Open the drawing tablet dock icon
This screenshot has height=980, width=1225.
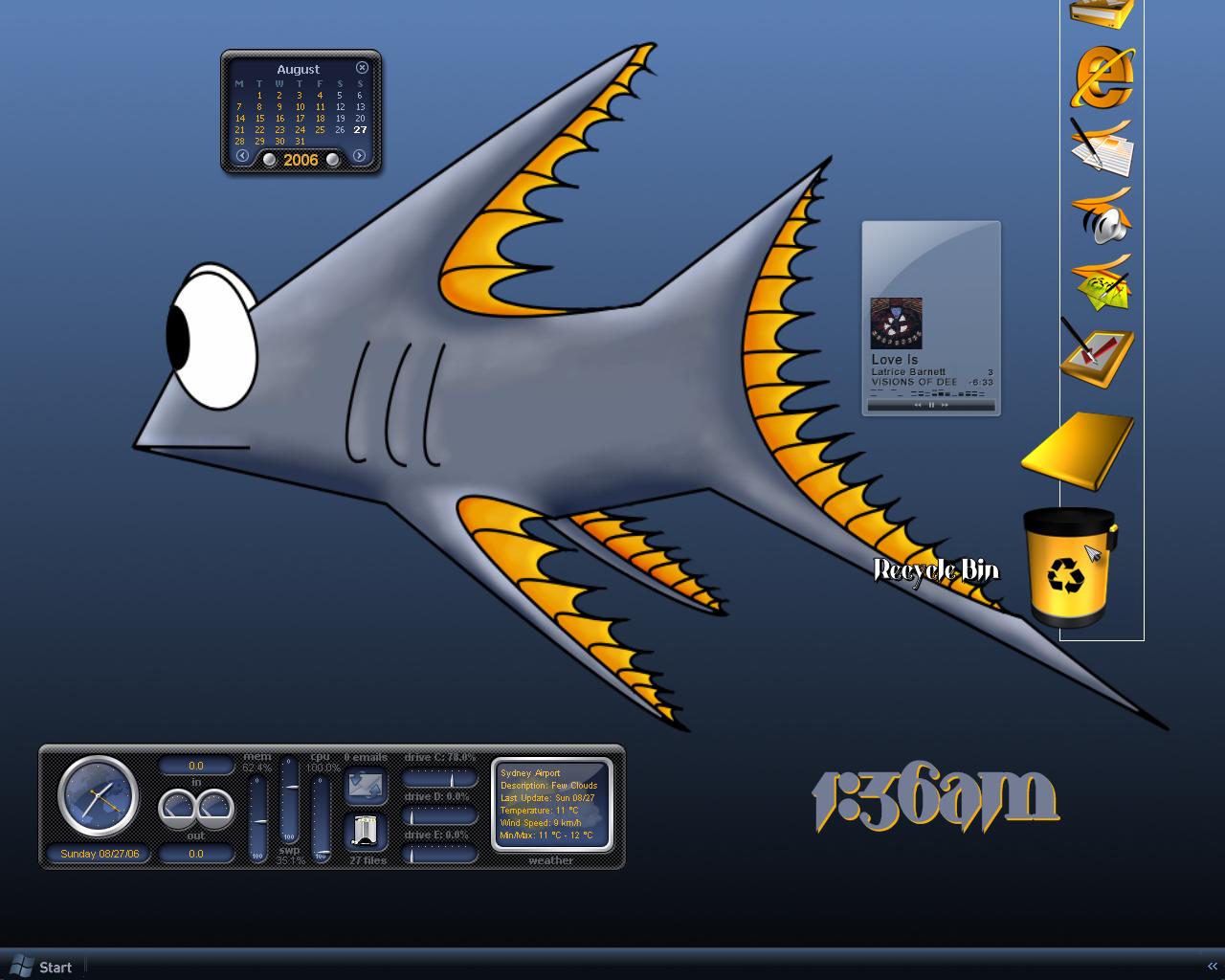[1098, 354]
